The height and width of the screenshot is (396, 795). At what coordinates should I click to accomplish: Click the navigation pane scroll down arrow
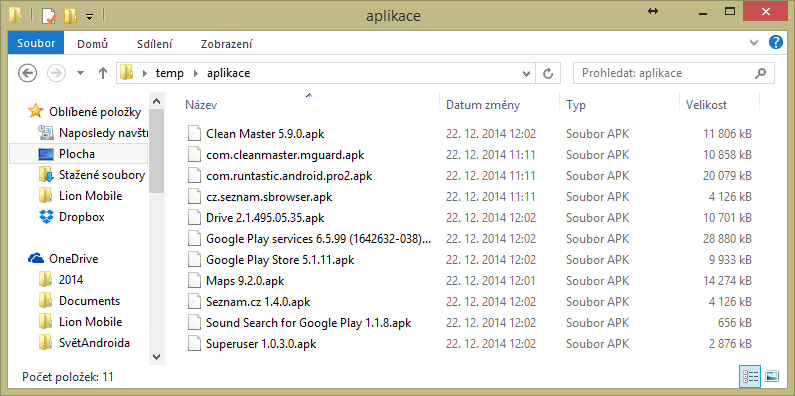click(x=156, y=357)
